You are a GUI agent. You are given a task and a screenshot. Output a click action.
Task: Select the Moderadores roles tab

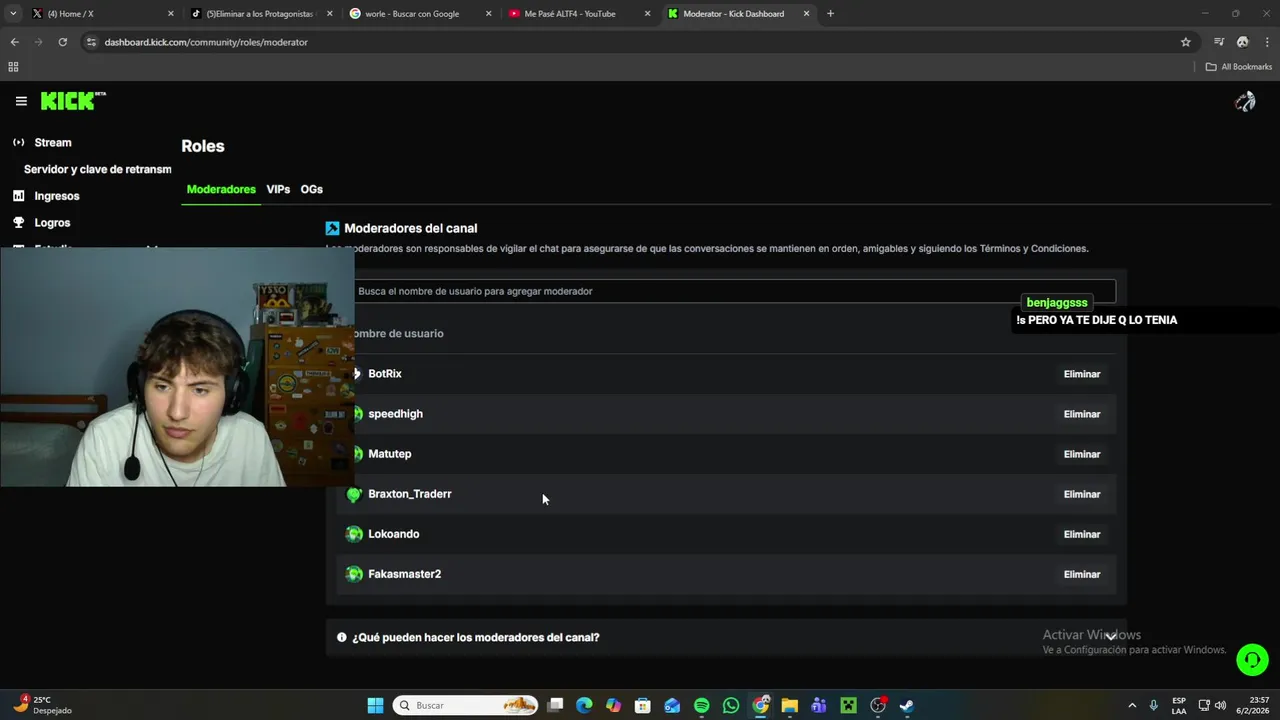(x=221, y=189)
